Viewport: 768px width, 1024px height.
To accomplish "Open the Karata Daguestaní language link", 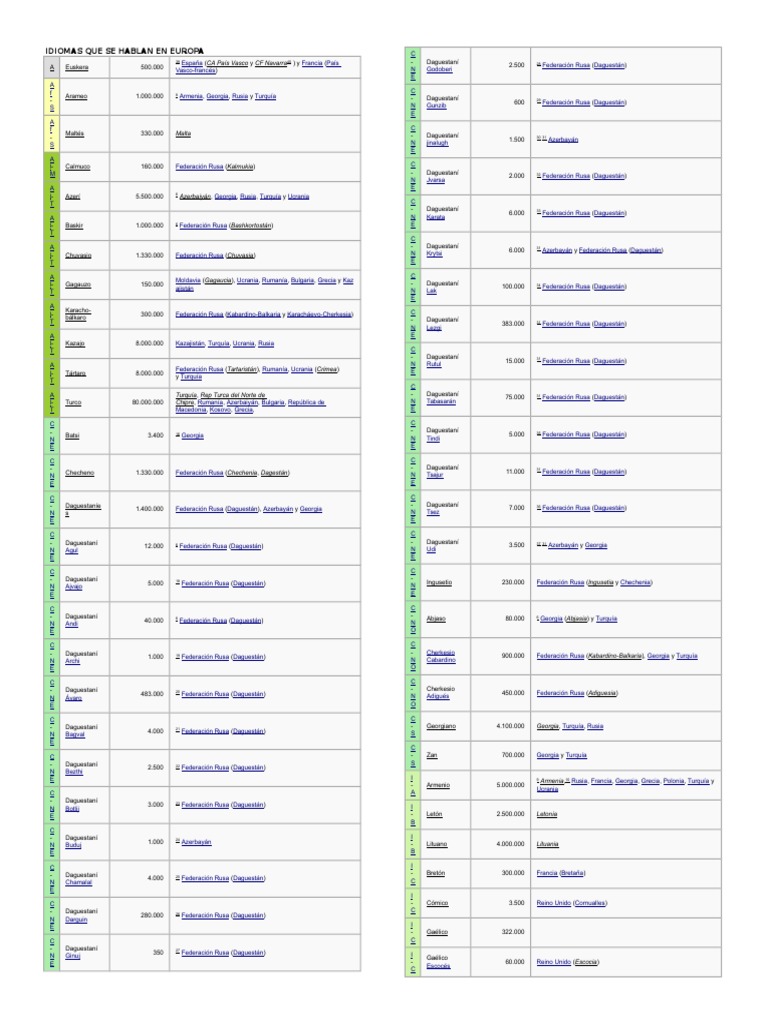I will point(436,217).
